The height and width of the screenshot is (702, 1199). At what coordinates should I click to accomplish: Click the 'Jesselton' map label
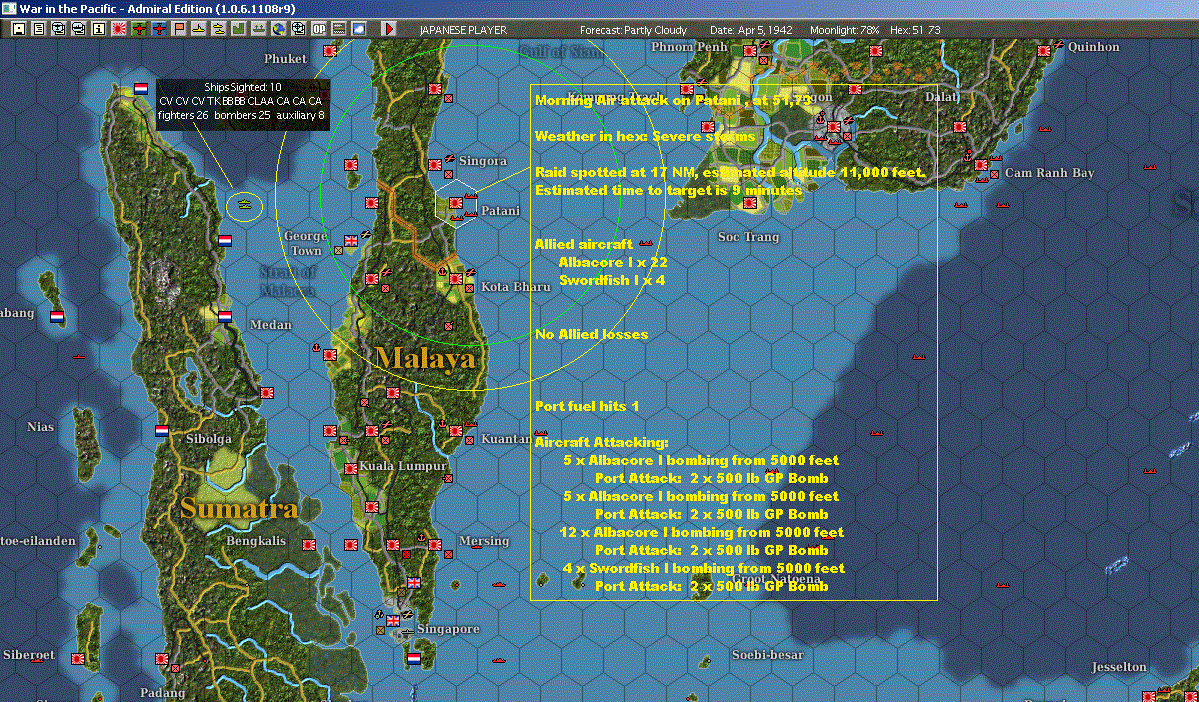(x=1119, y=667)
